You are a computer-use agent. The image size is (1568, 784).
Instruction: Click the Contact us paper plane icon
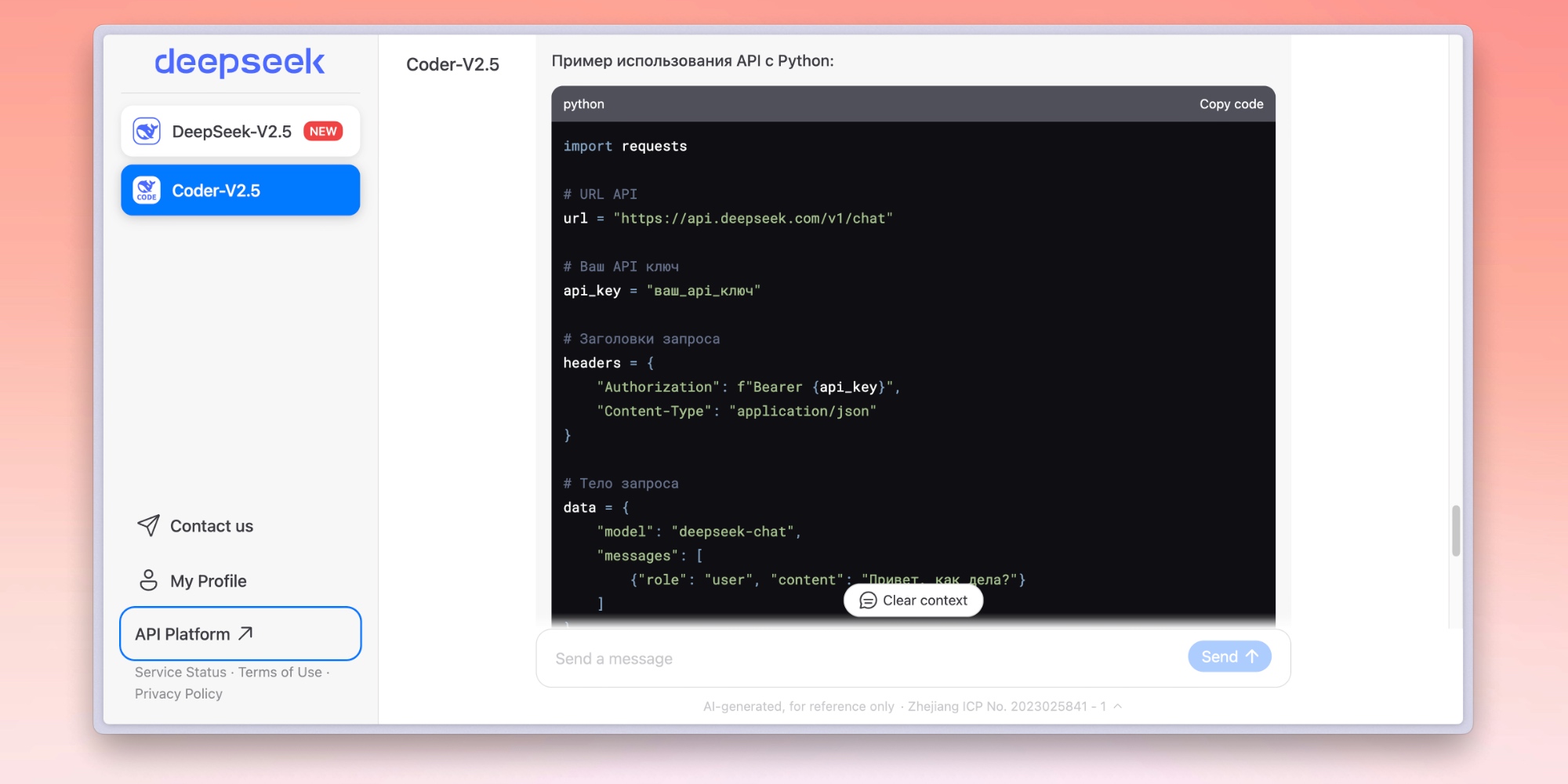point(148,525)
